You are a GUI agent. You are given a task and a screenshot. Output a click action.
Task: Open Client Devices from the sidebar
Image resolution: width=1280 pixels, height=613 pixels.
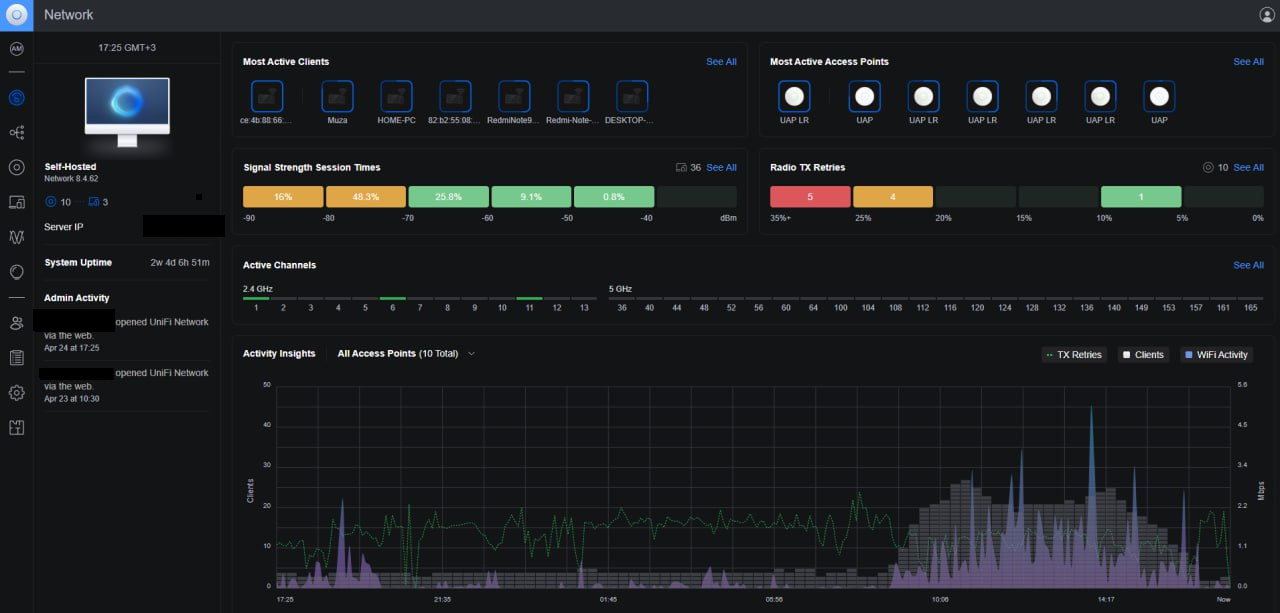click(x=16, y=202)
